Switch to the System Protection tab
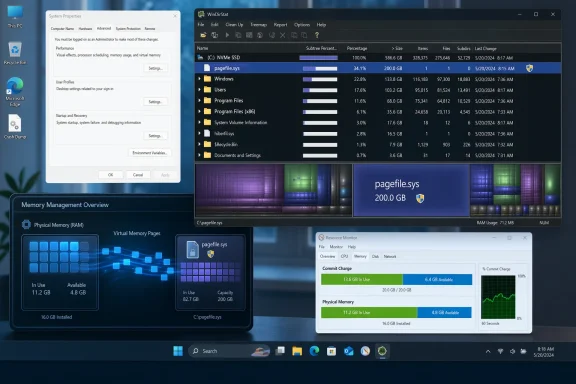 128,29
